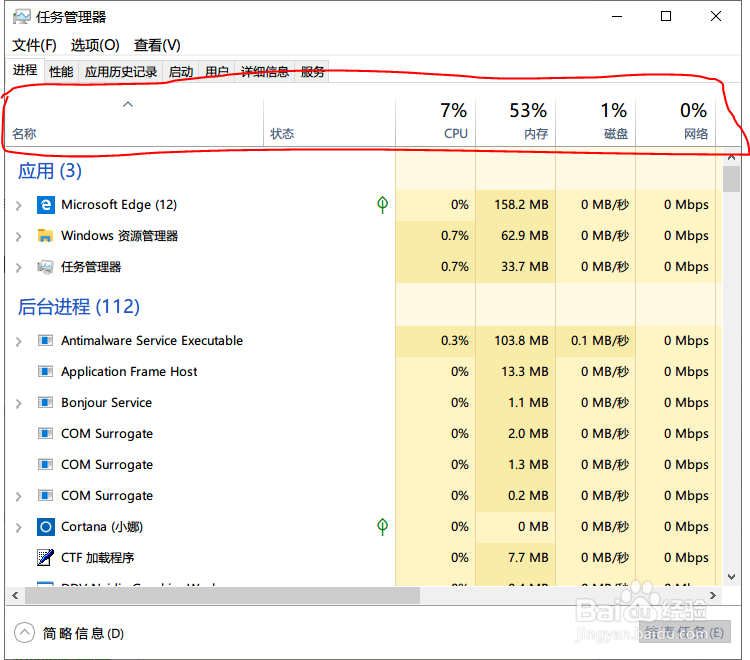The width and height of the screenshot is (750, 660).
Task: Click the vertical scrollbar down arrow
Action: tap(731, 577)
